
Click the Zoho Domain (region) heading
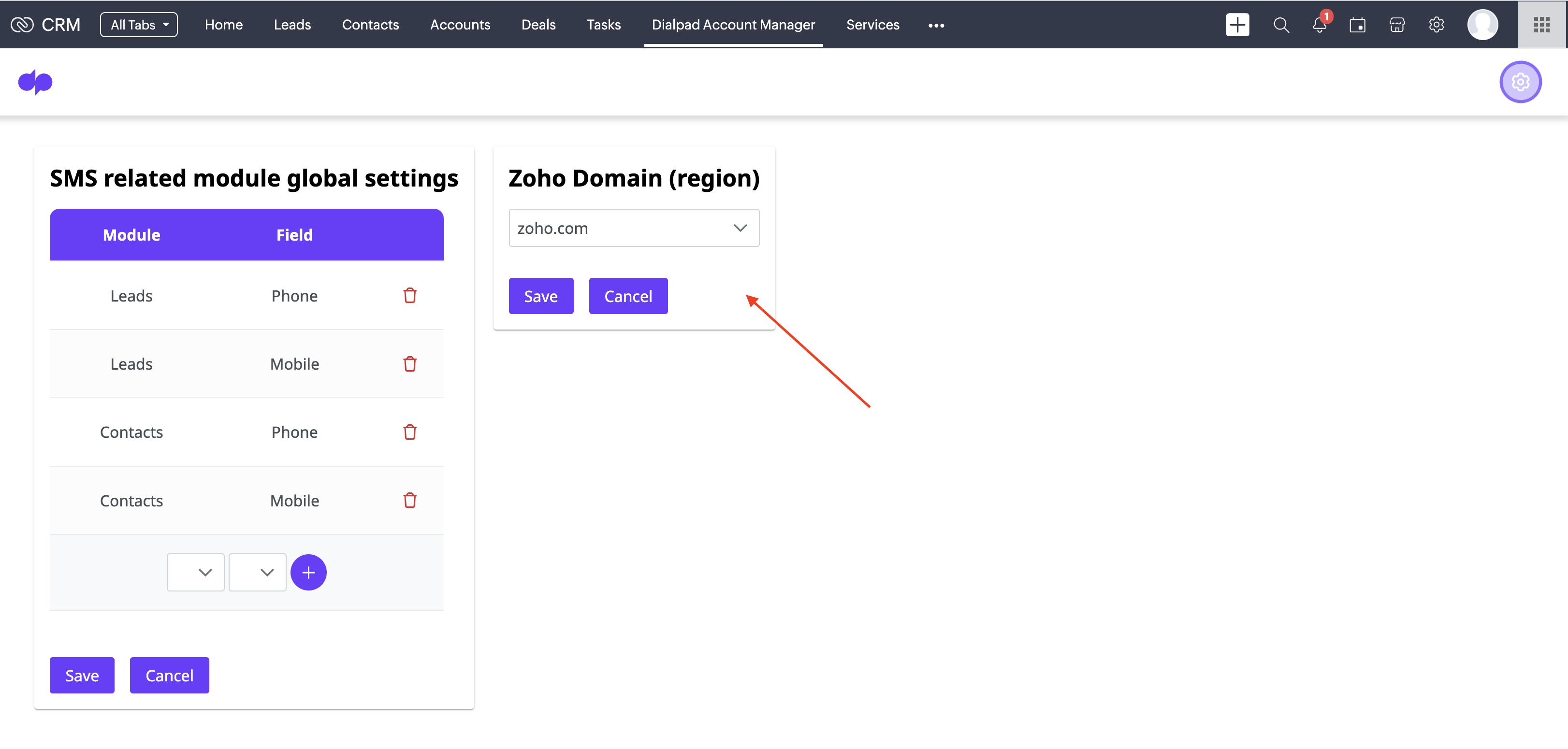pyautogui.click(x=634, y=178)
